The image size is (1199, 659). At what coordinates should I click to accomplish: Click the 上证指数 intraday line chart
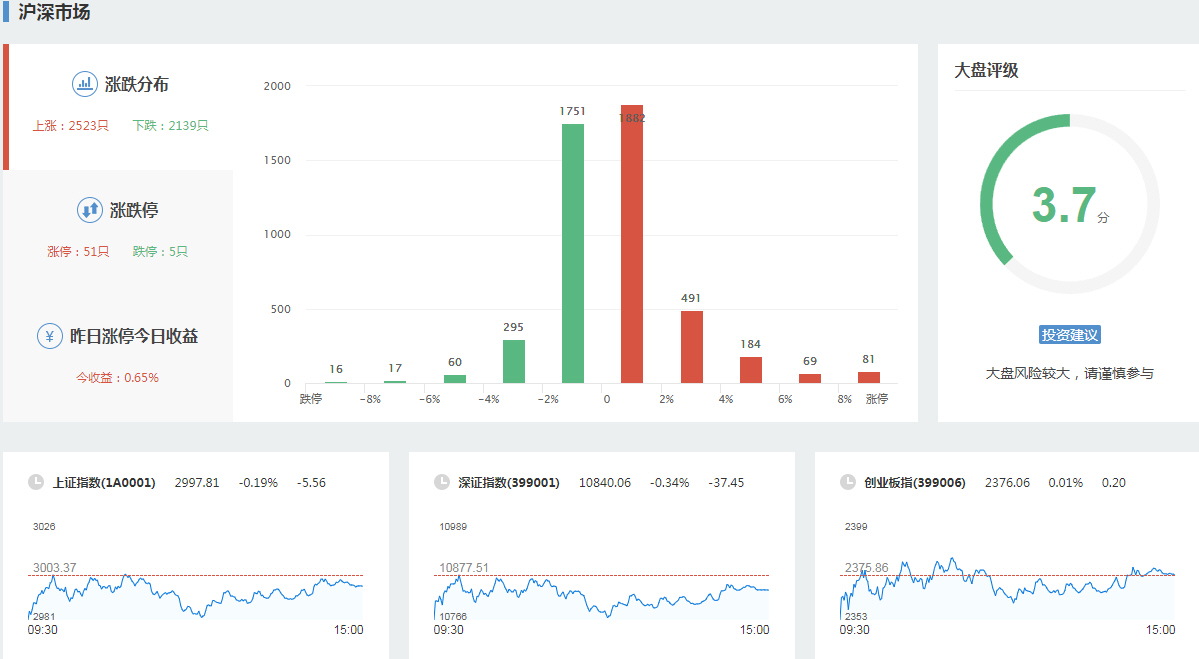[196, 593]
